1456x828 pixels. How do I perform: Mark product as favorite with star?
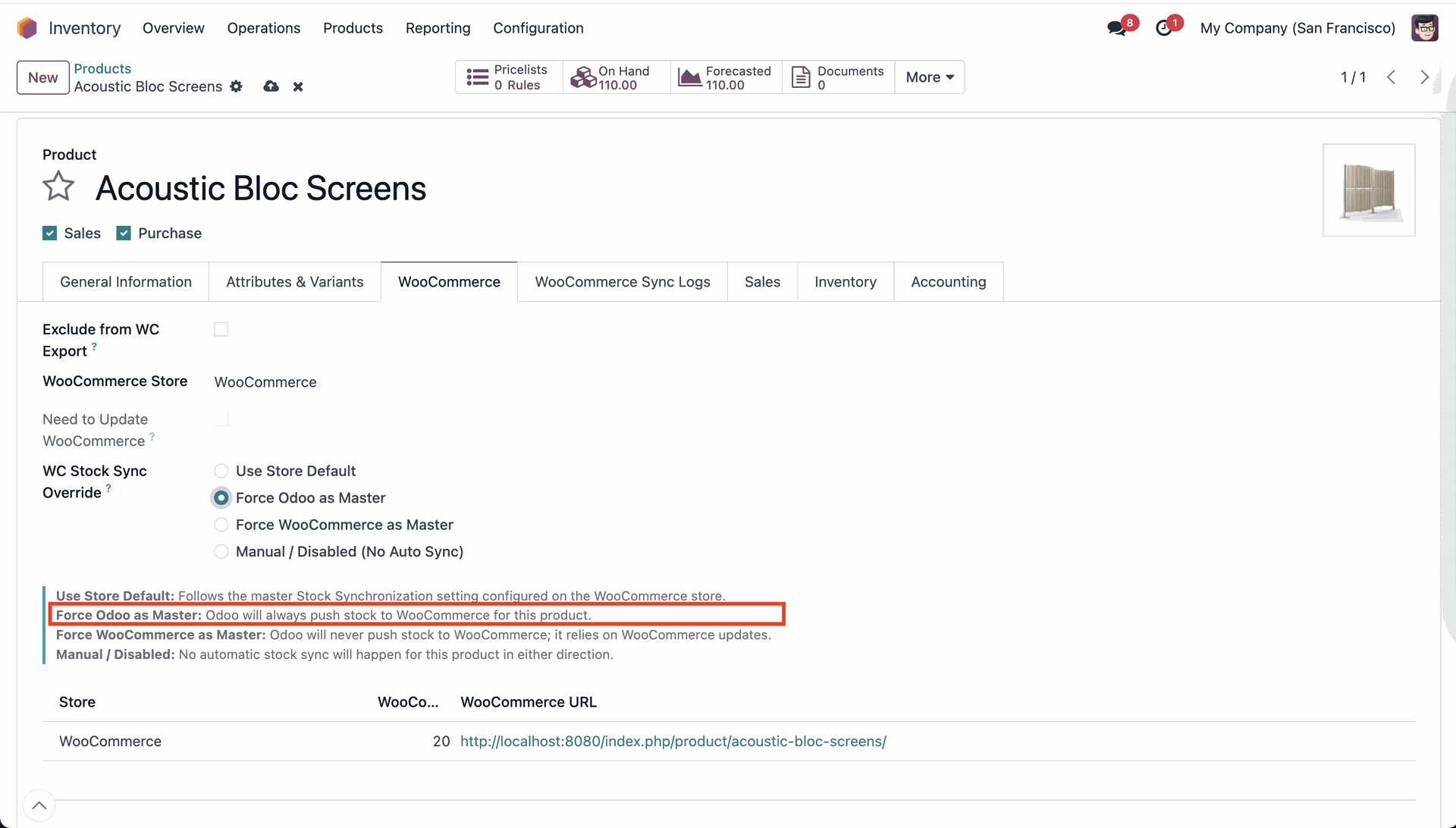(58, 187)
